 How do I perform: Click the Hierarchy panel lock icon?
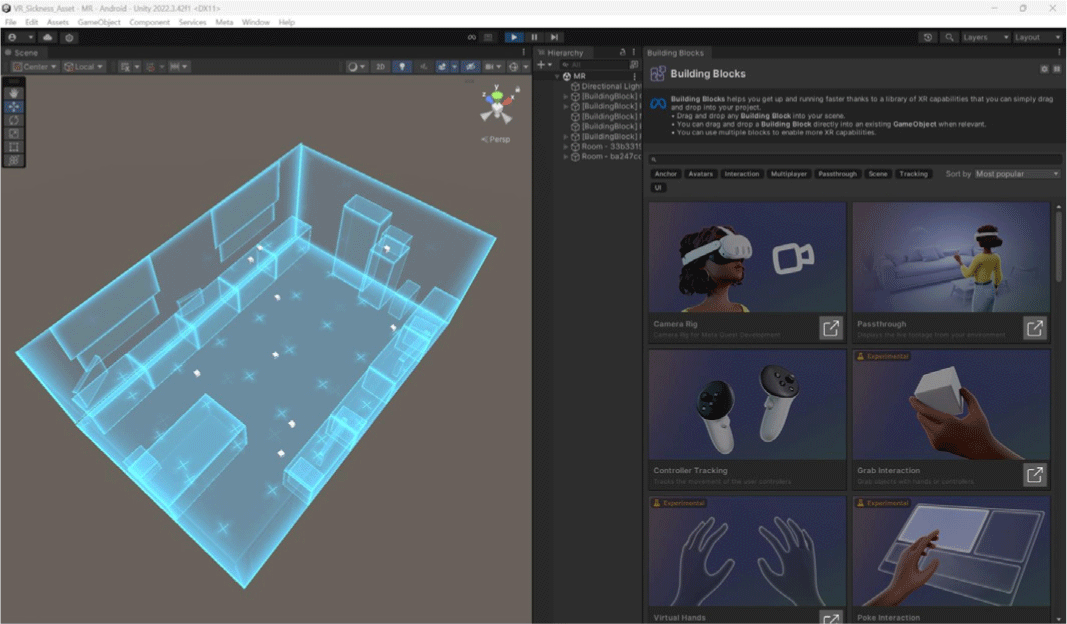tap(623, 52)
